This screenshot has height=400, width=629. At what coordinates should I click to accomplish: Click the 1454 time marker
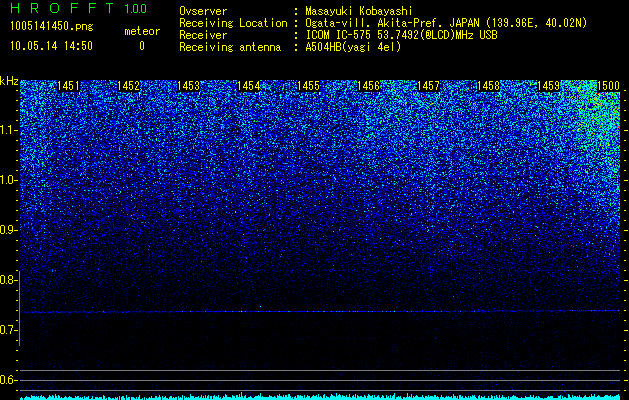click(248, 85)
